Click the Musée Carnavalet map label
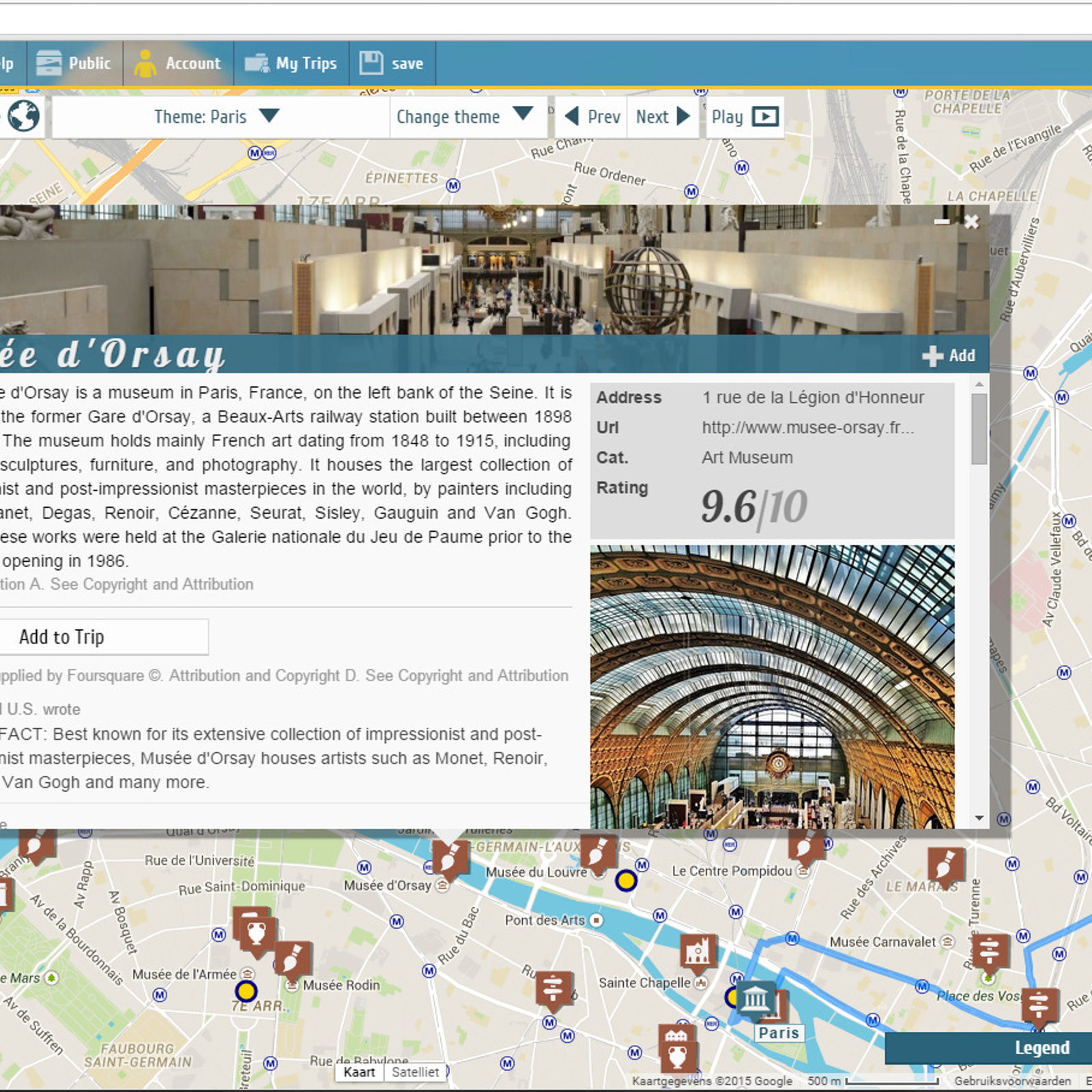The width and height of the screenshot is (1092, 1092). tap(882, 942)
